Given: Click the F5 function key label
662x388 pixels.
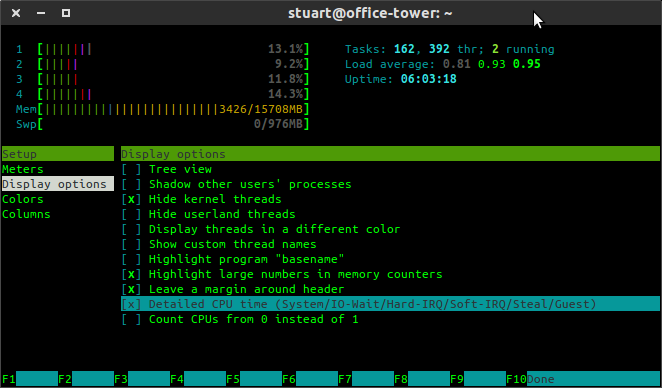Looking at the screenshot, I should click(233, 379).
